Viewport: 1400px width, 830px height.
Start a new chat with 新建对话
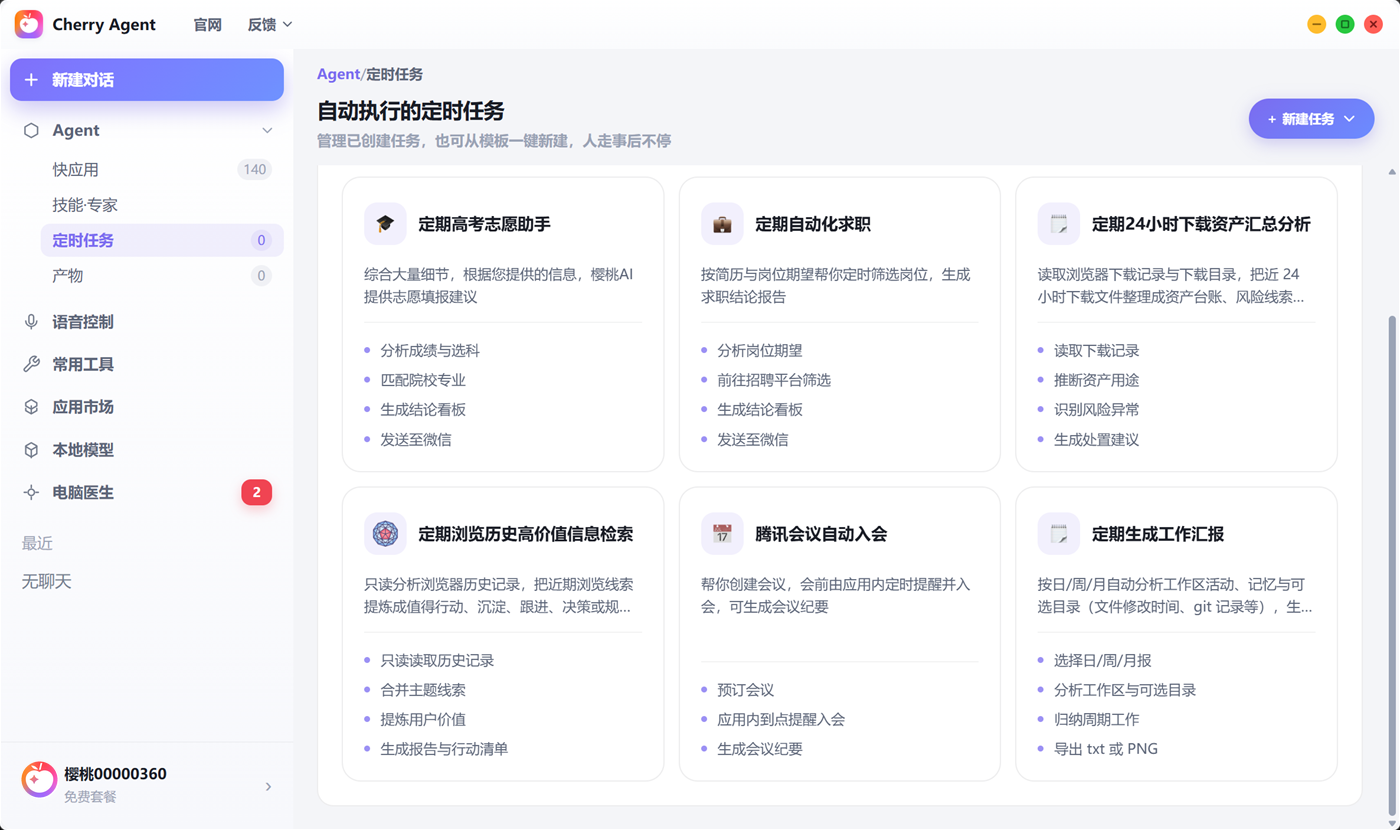147,80
